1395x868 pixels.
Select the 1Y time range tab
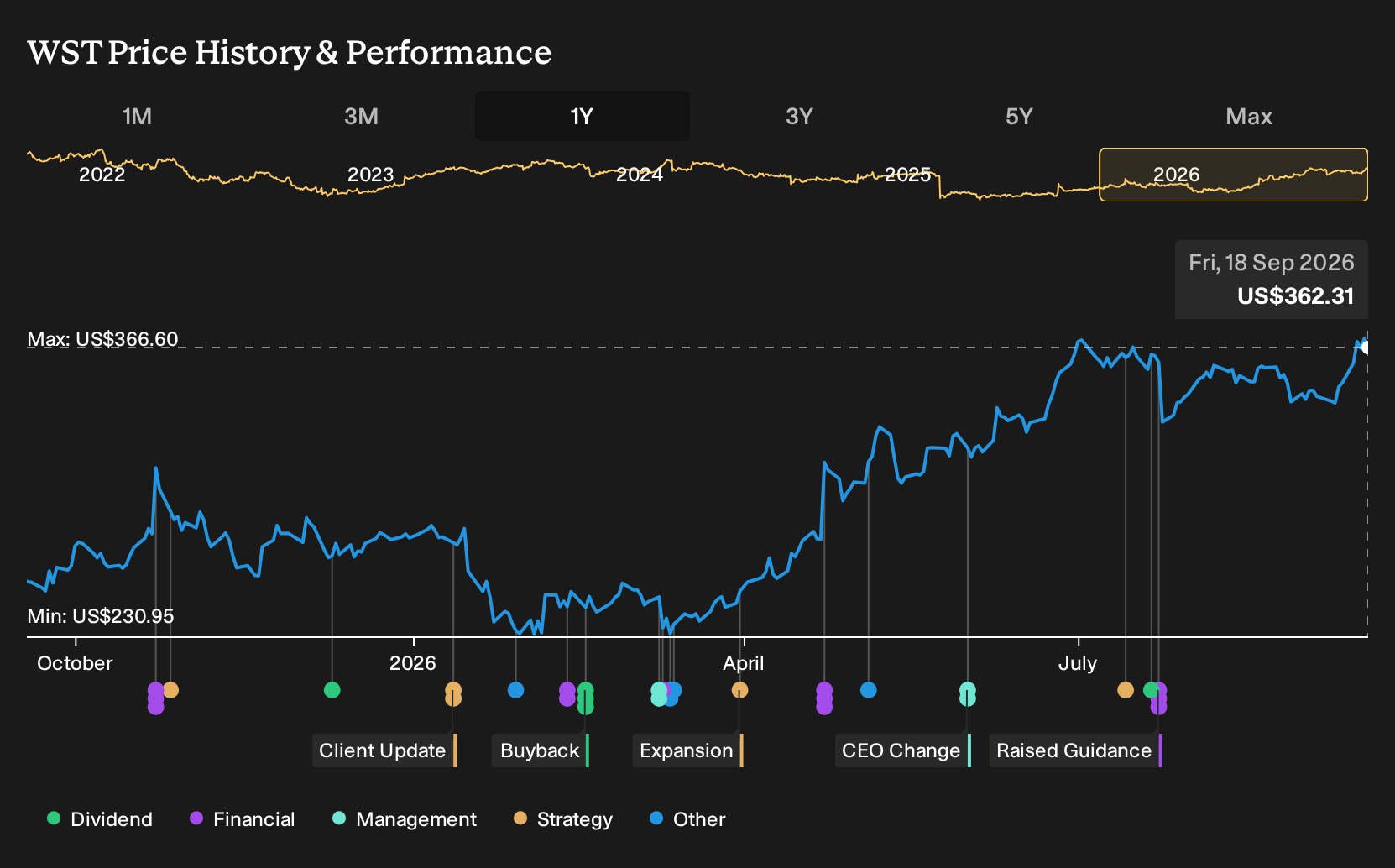point(583,116)
